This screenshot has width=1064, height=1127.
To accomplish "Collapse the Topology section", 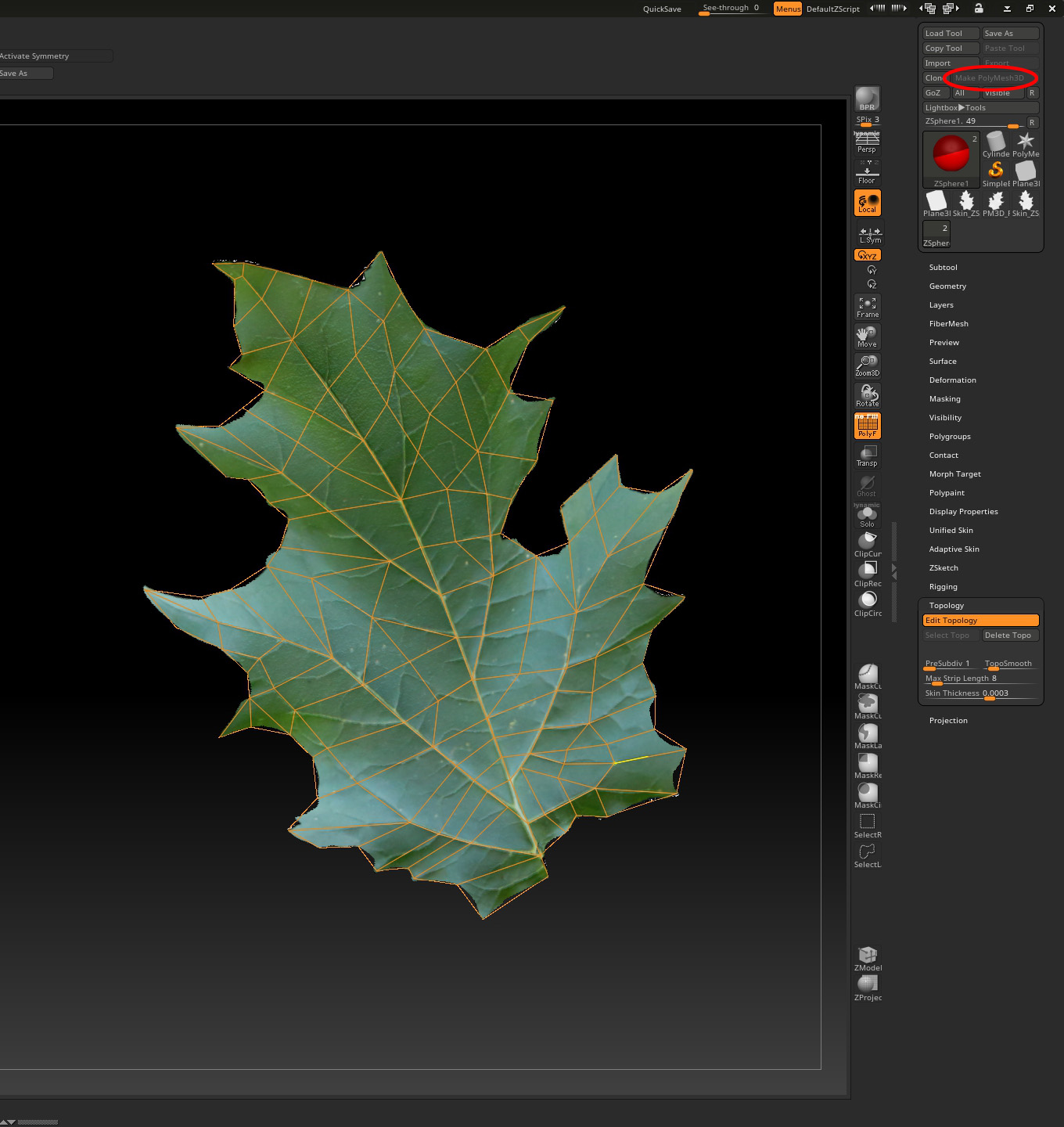I will [946, 605].
